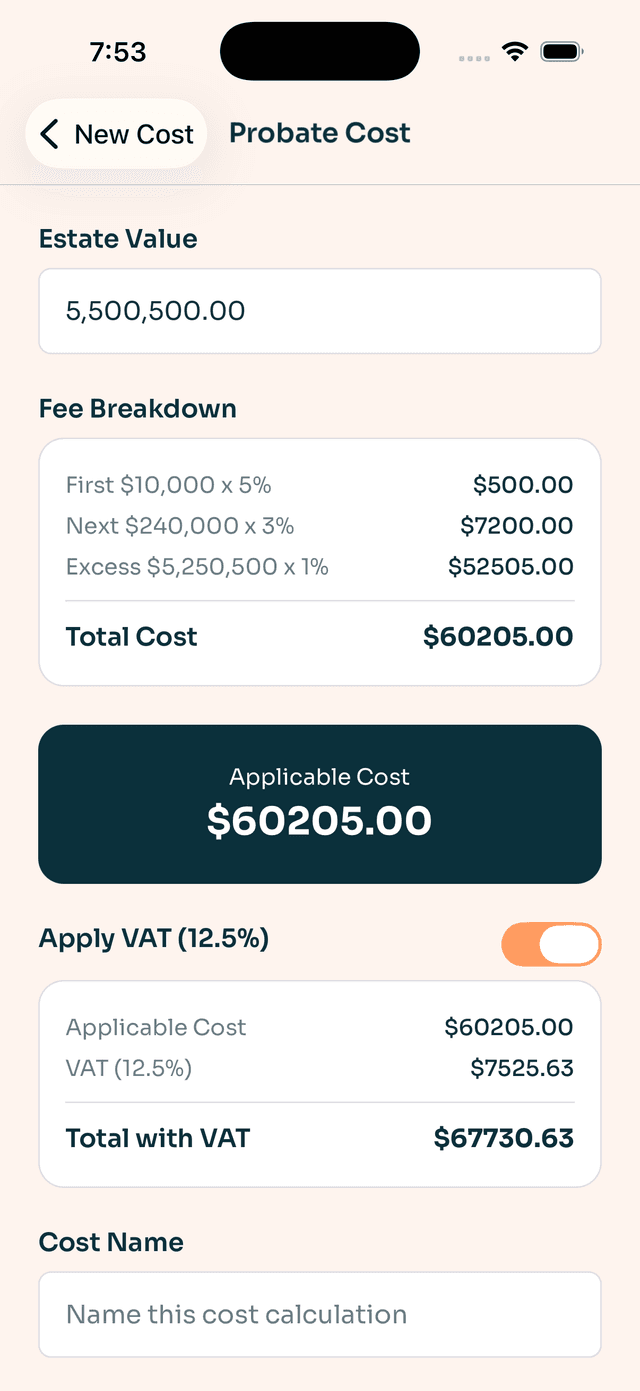
Task: Tap the Name this cost calculation field
Action: [x=320, y=1314]
